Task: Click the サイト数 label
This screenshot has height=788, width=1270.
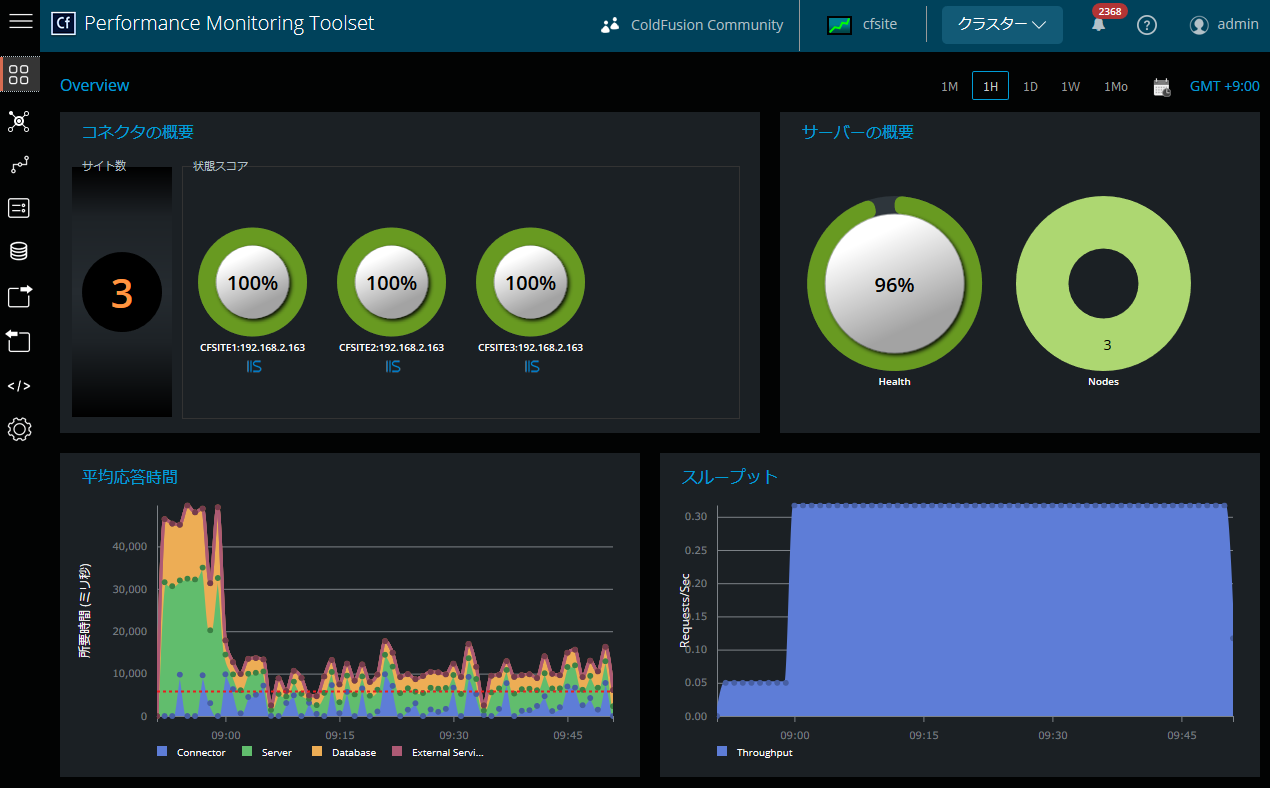Action: pyautogui.click(x=104, y=166)
